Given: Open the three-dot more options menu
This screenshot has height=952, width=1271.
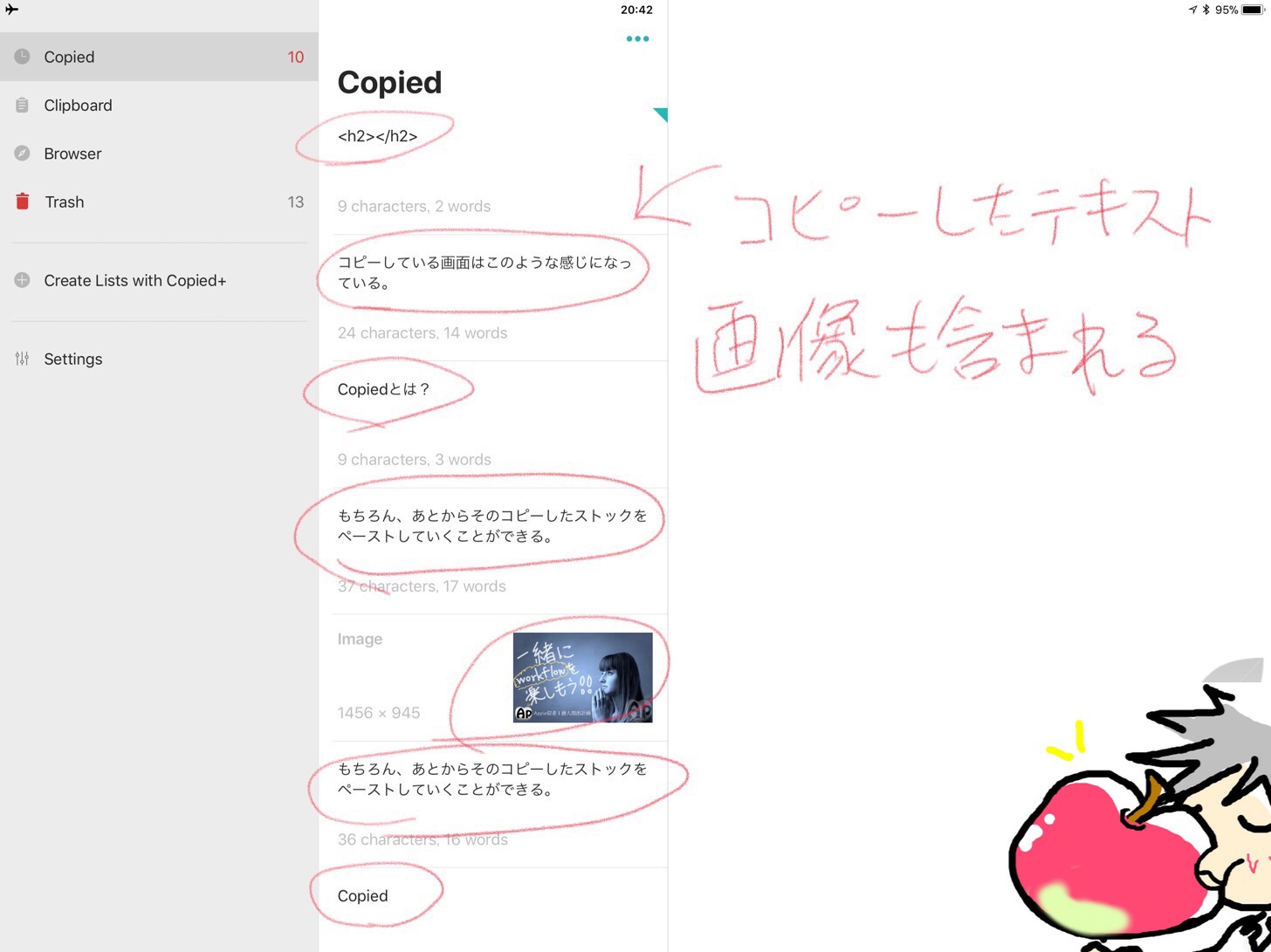Looking at the screenshot, I should tap(637, 38).
